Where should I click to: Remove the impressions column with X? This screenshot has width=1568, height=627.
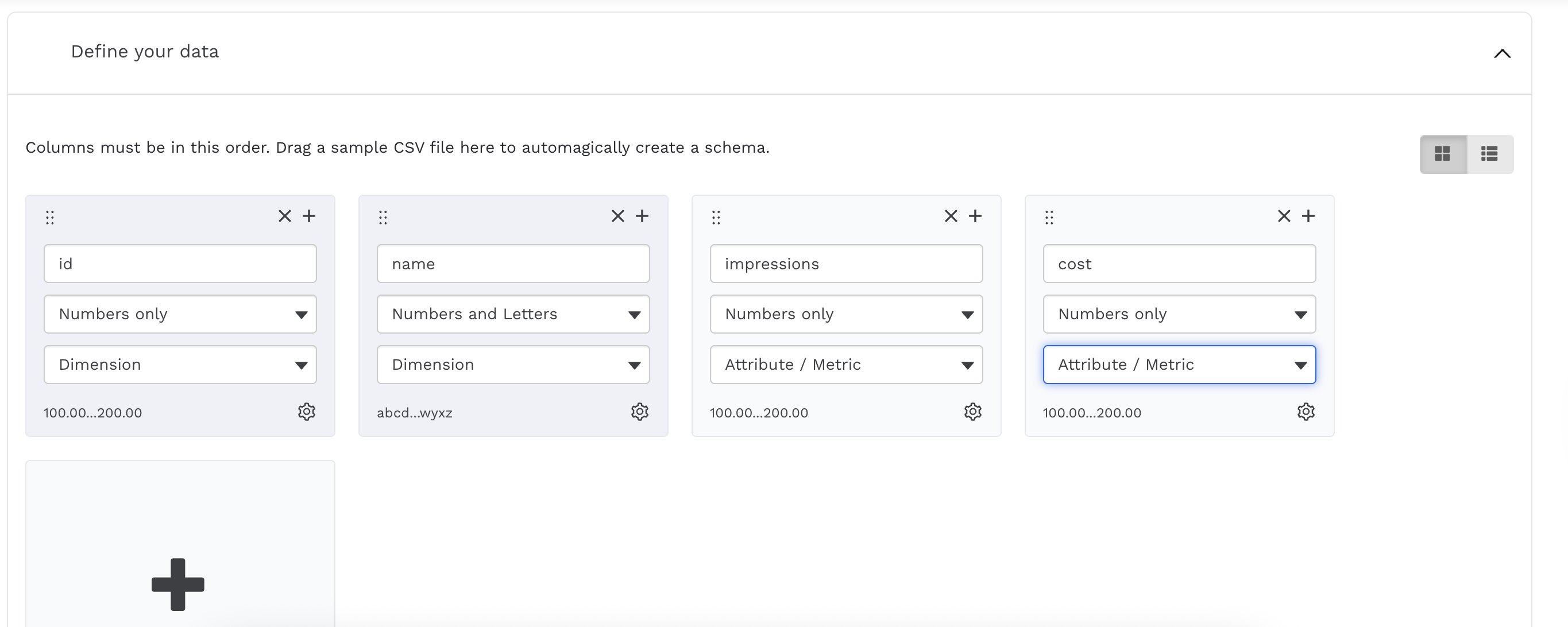950,216
